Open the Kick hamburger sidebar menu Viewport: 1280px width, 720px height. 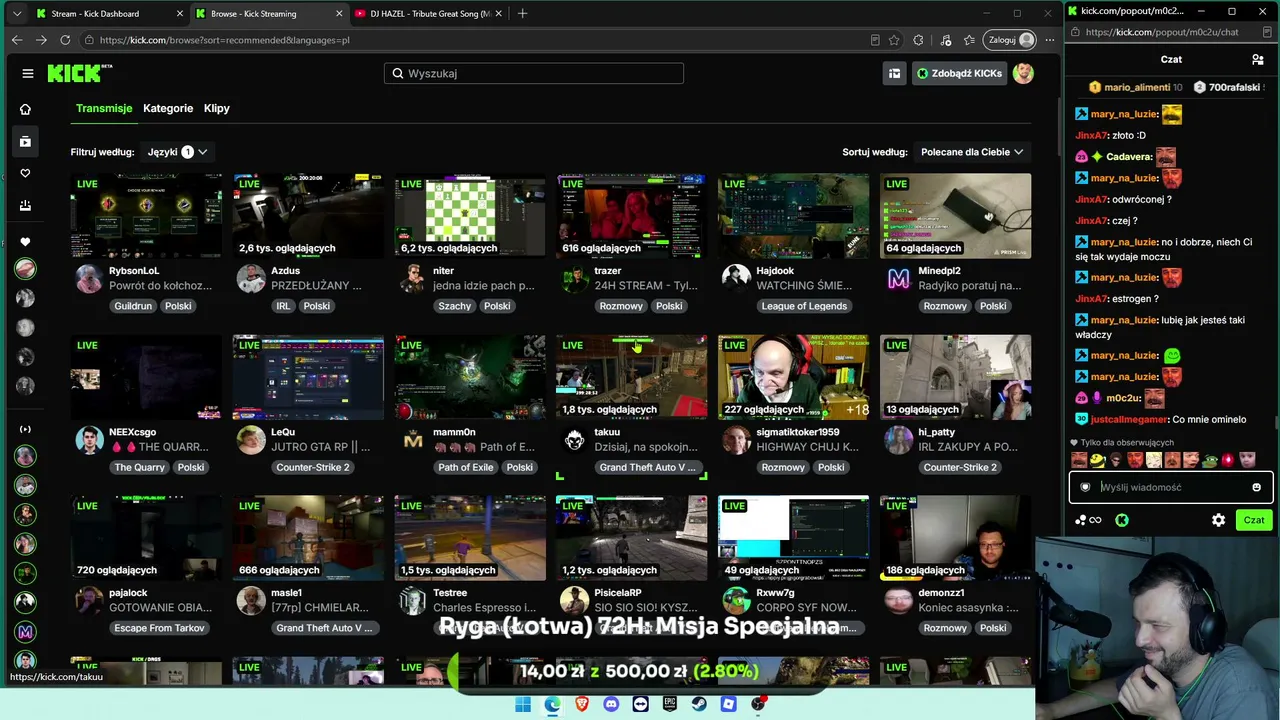click(x=28, y=73)
